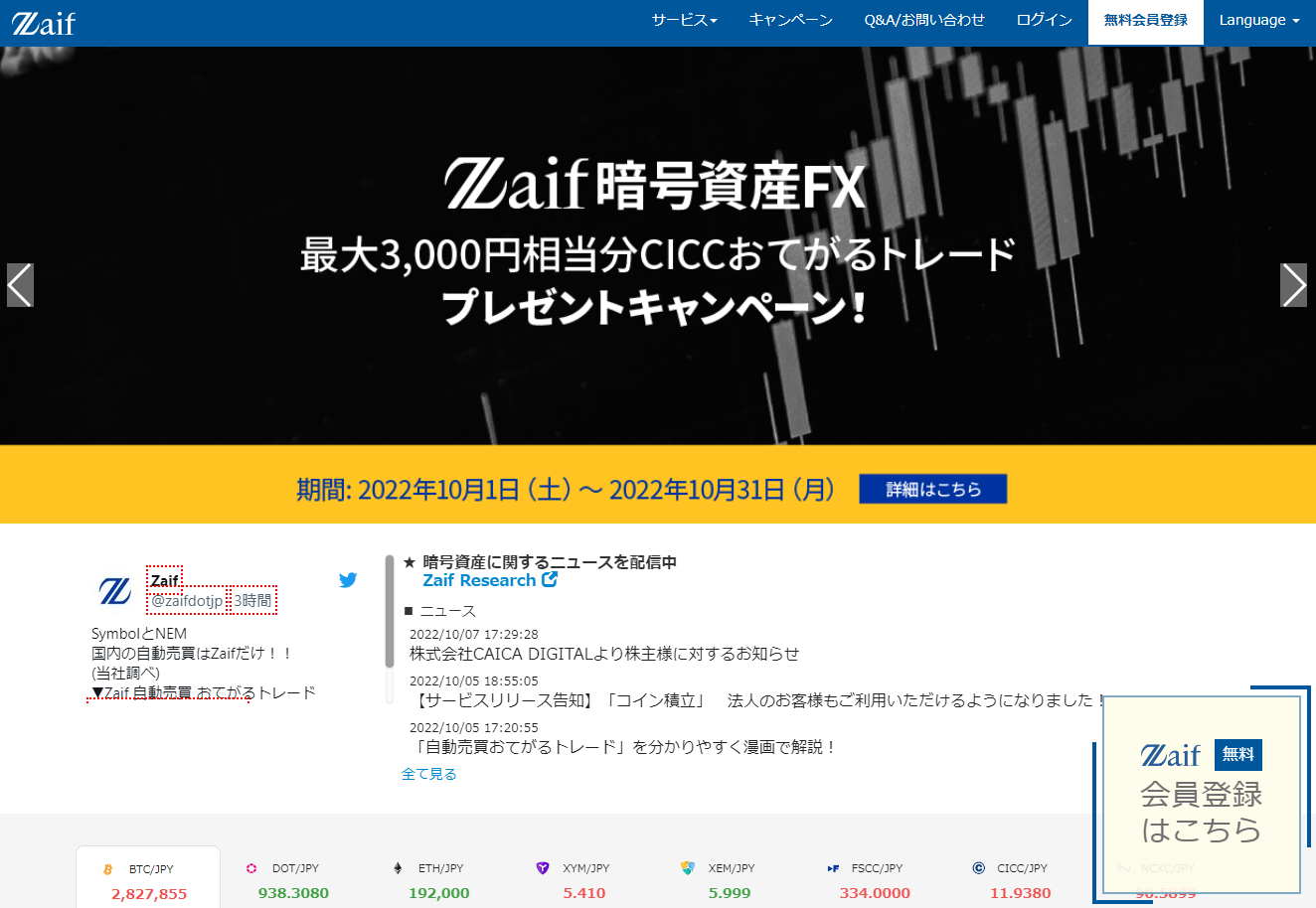Expand the Language dropdown
Screen dimensions: 1316x908
1258,18
